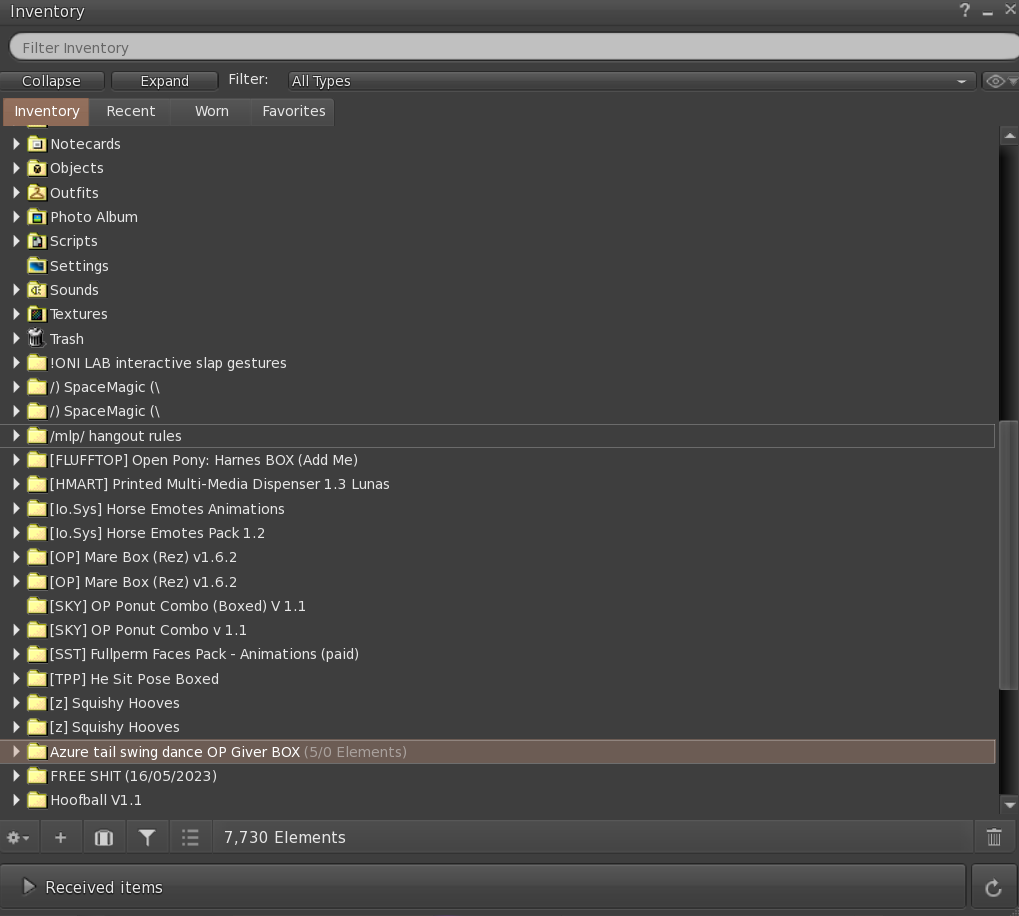
Task: Expand the FREE SHIT (16/05/2023) folder
Action: 16,776
